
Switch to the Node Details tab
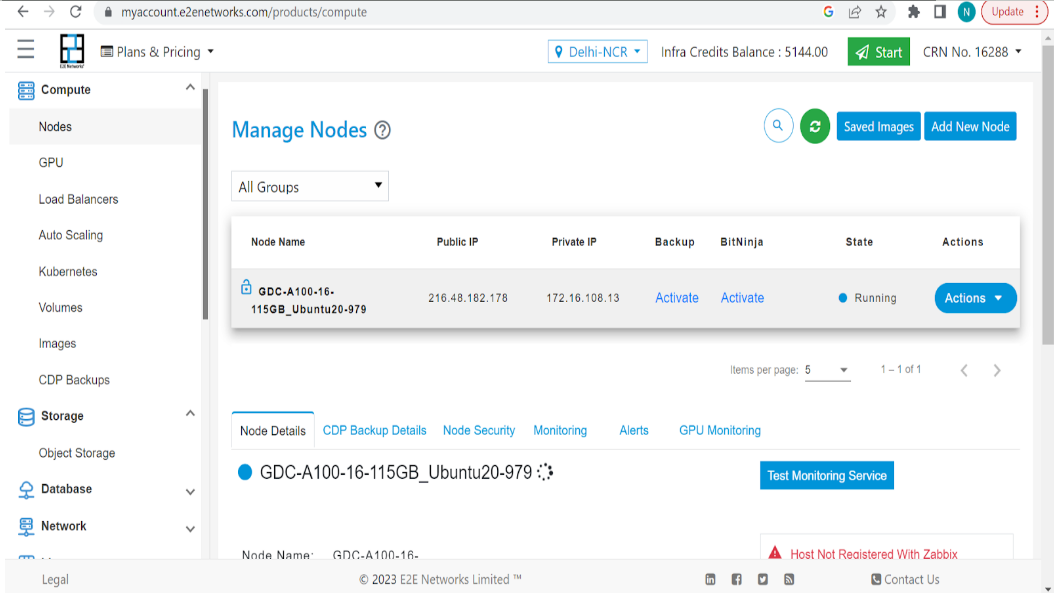point(272,431)
